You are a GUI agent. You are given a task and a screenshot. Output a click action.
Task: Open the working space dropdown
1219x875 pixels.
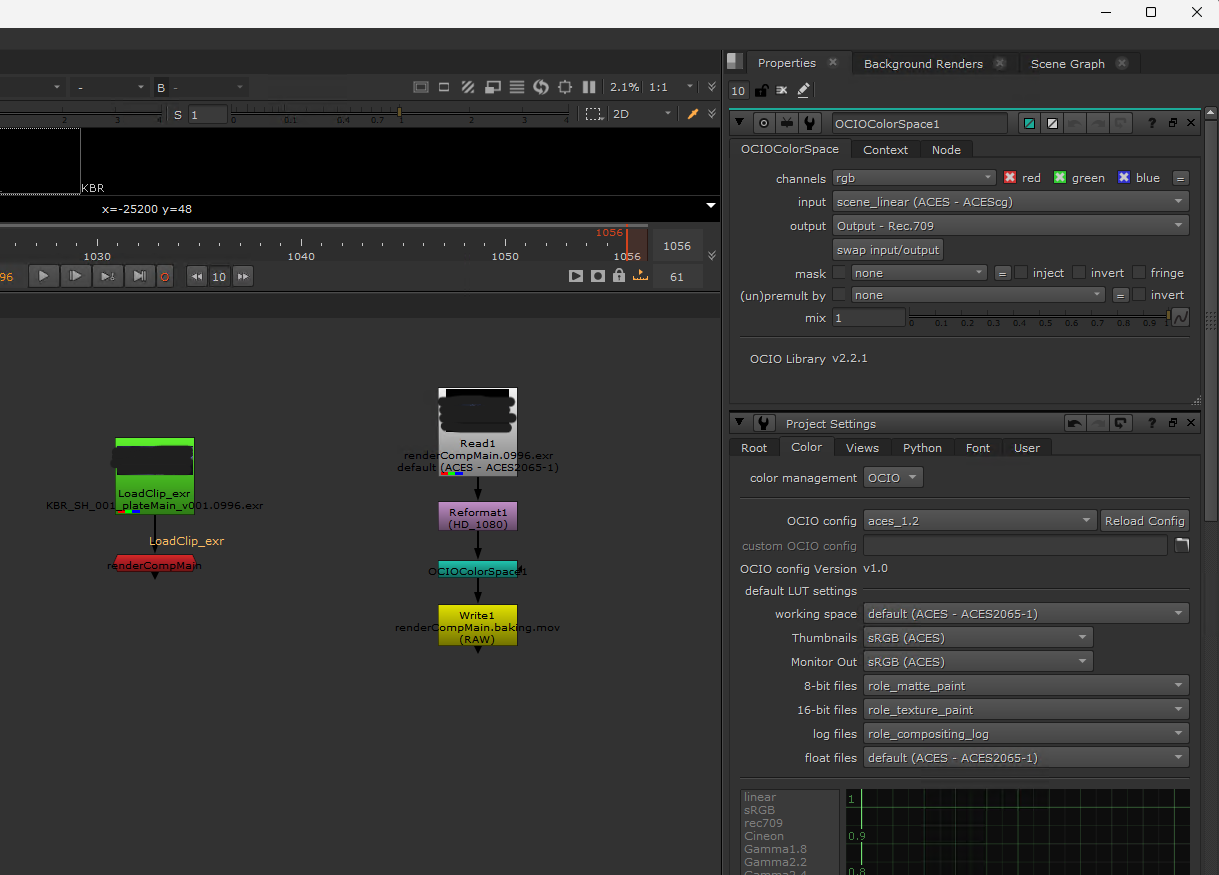point(1026,614)
